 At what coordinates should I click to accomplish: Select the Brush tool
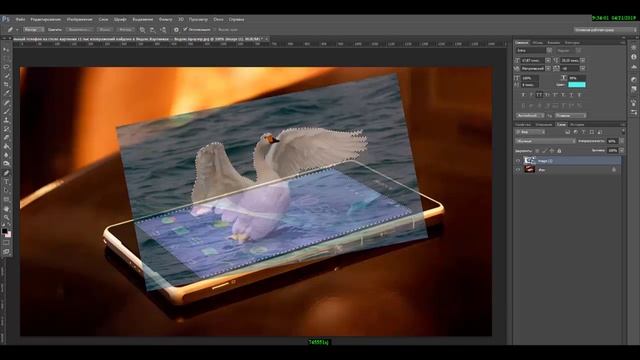point(6,111)
